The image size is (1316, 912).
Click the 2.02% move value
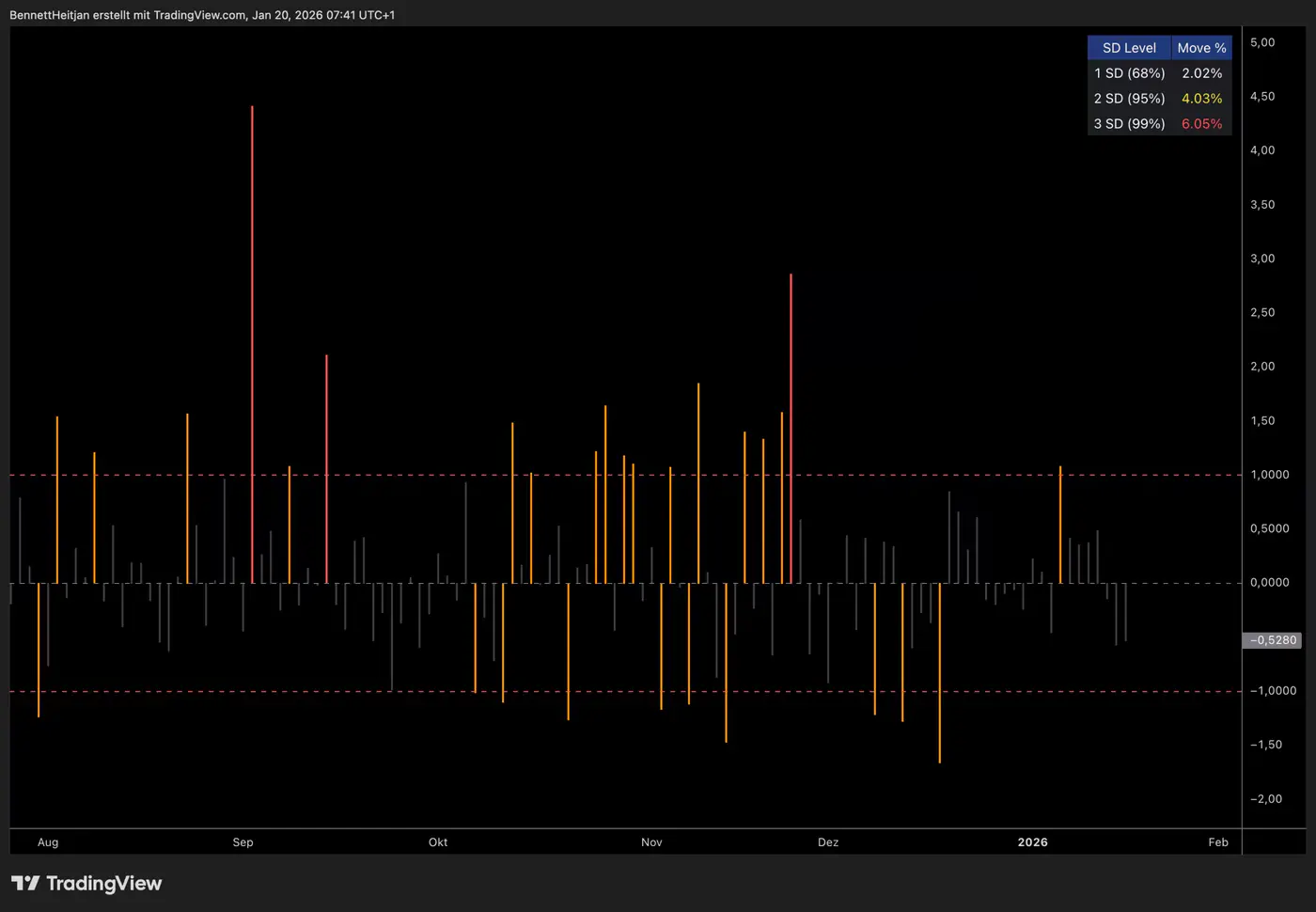click(x=1202, y=73)
